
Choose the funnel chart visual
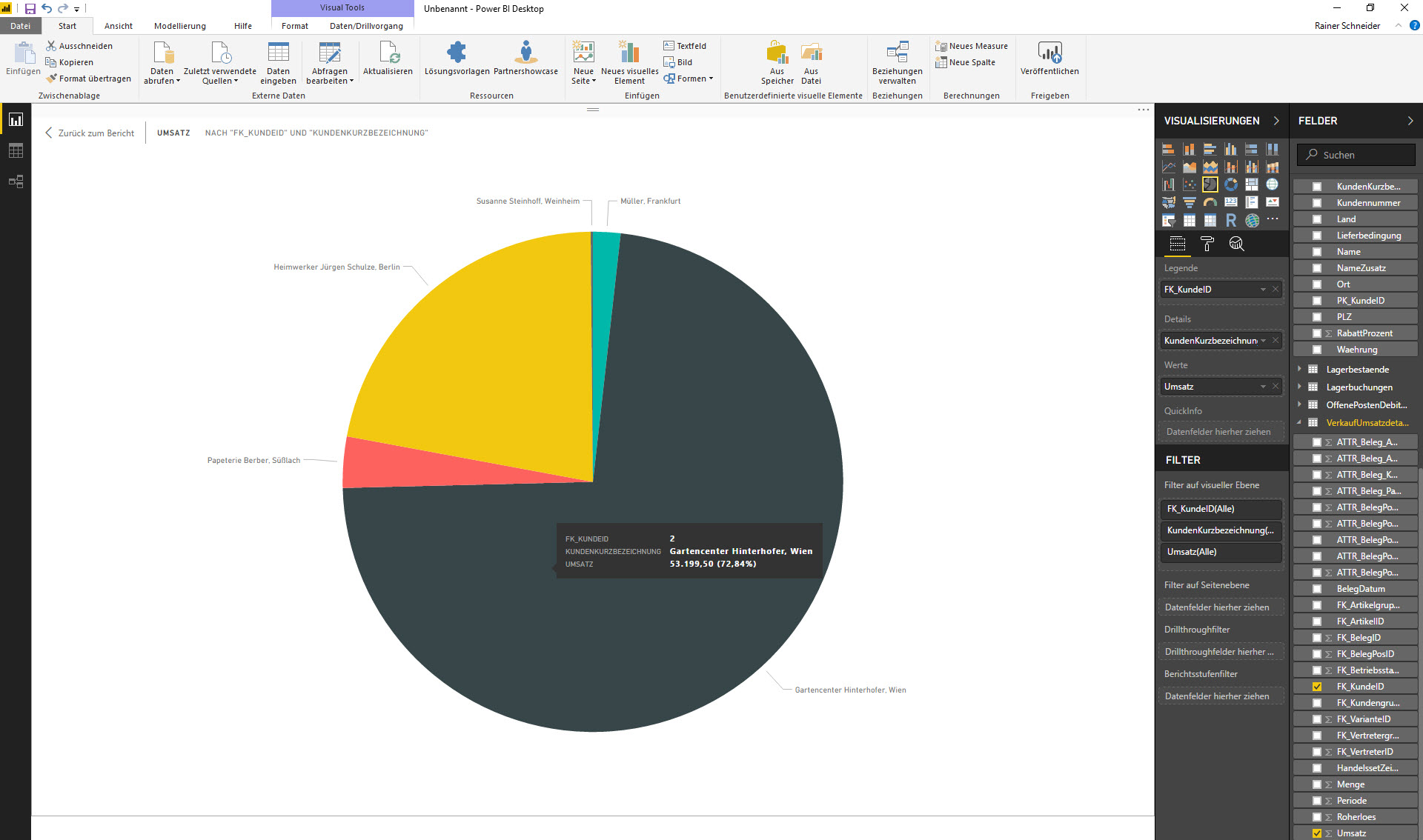coord(1189,202)
